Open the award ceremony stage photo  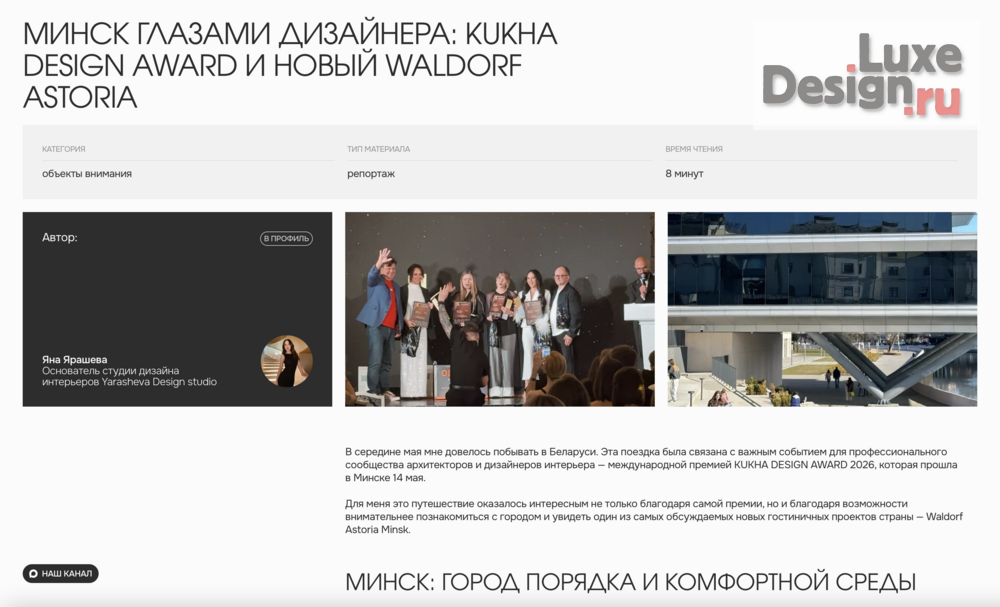pos(499,309)
